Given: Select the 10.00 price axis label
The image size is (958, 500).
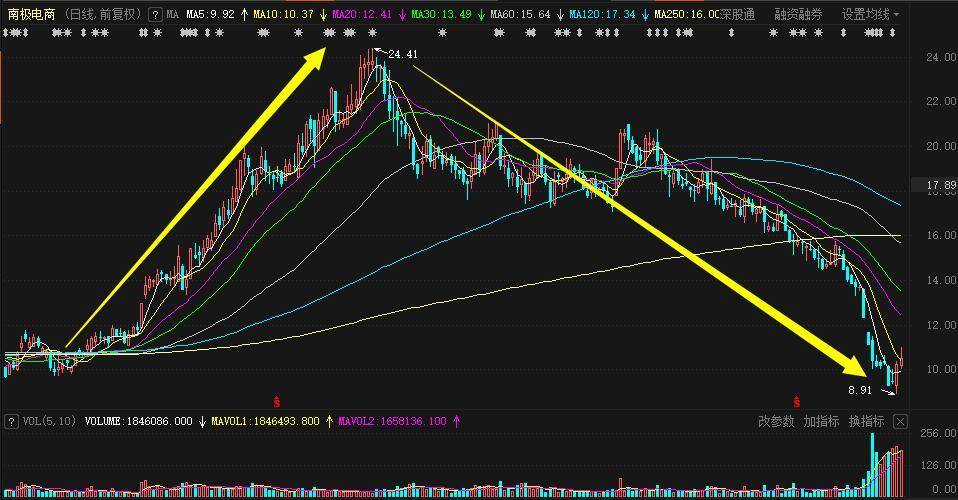Looking at the screenshot, I should 941,369.
